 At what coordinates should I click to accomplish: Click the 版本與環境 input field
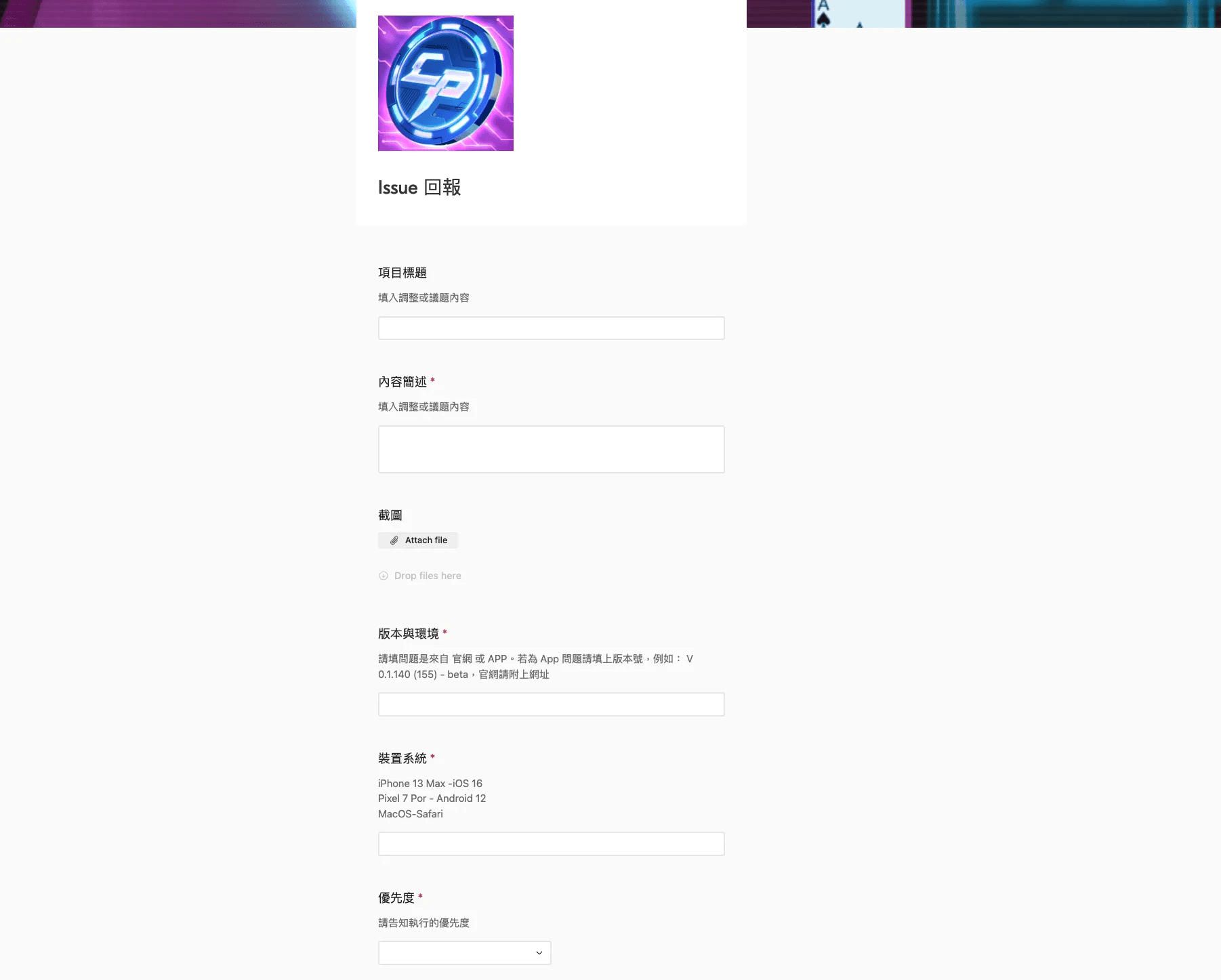[x=552, y=704]
